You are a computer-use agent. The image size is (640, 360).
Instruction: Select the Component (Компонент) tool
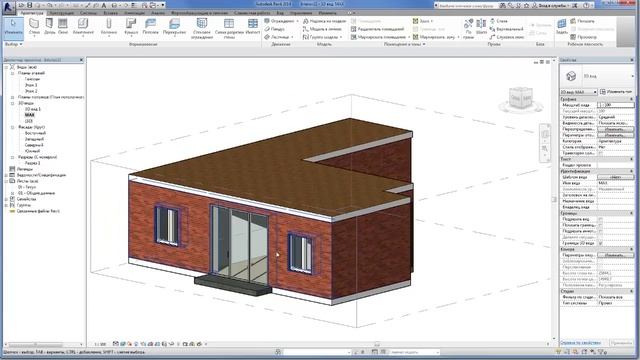tap(83, 27)
